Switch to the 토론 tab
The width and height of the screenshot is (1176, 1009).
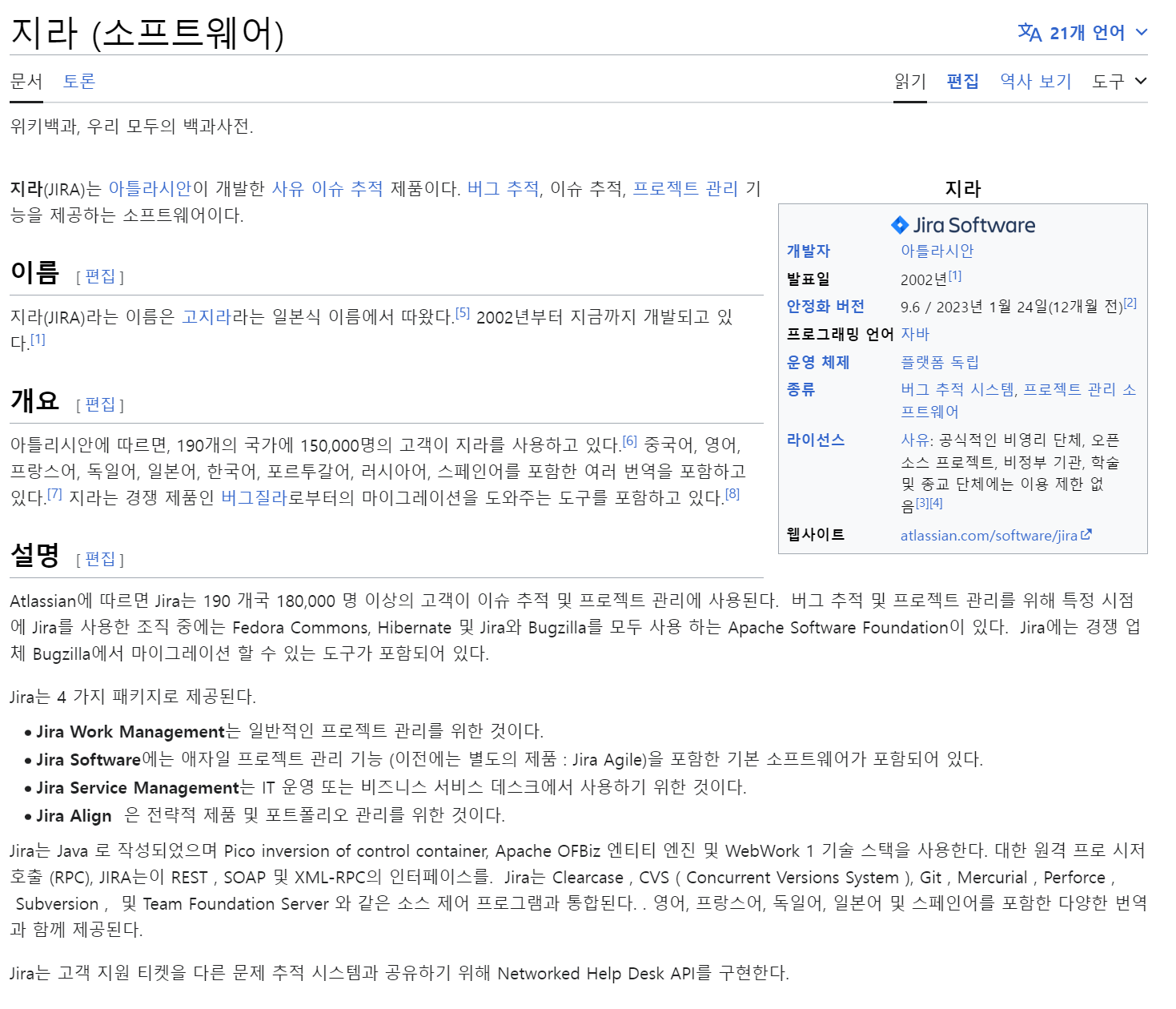tap(79, 81)
